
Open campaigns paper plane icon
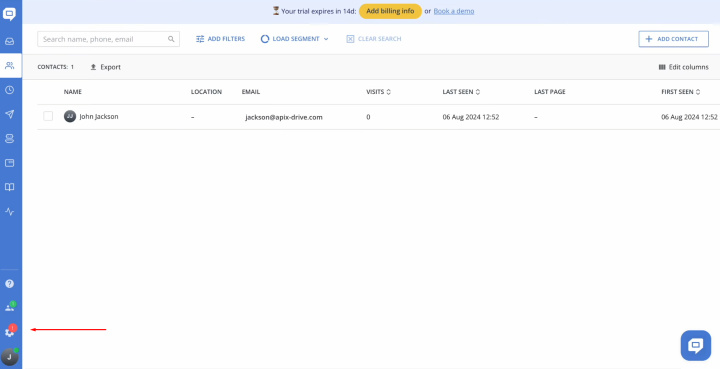point(9,114)
